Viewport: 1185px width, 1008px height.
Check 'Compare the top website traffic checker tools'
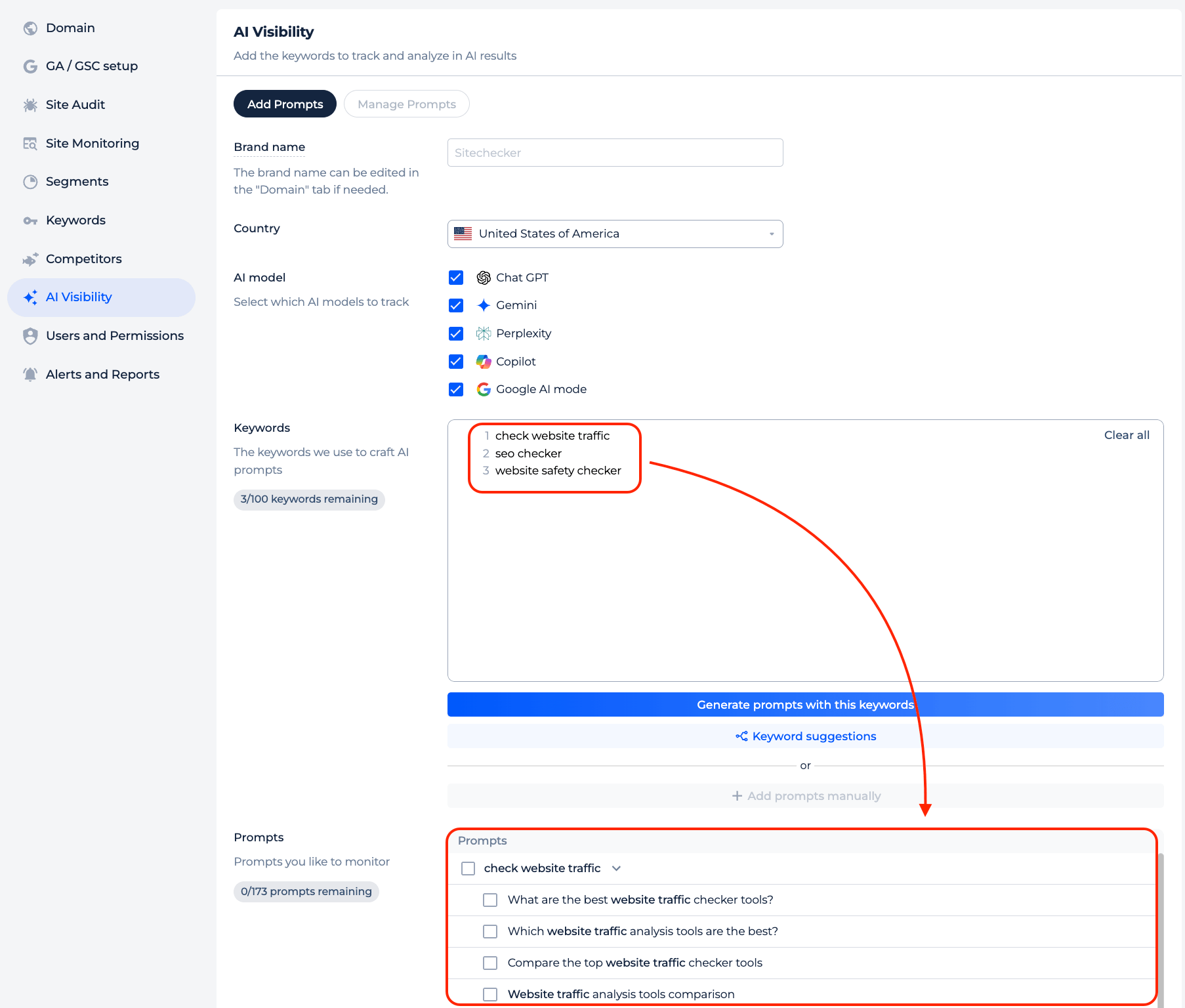point(490,963)
